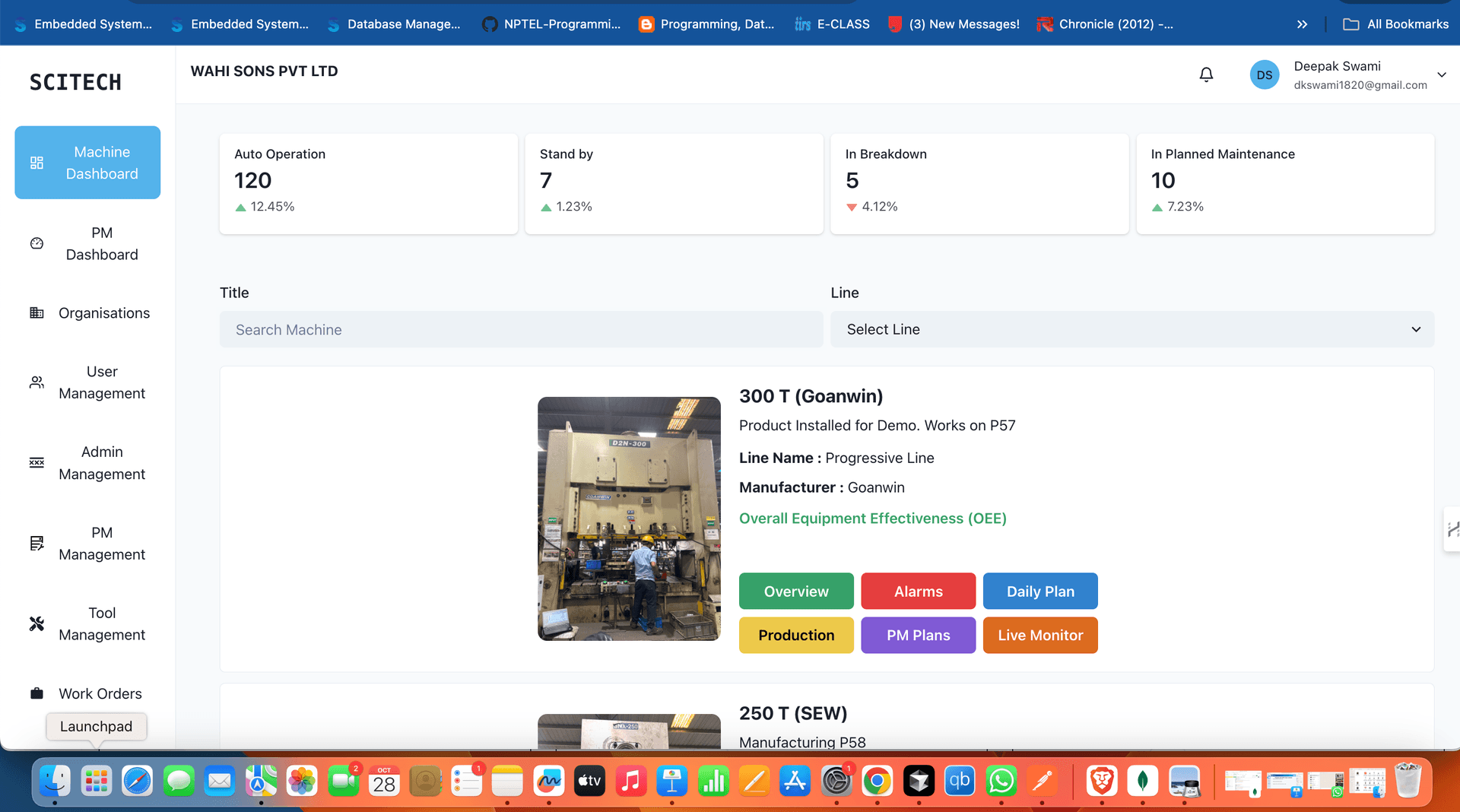This screenshot has height=812, width=1460.
Task: Open Live Monitor for 300 T machine
Action: coord(1040,635)
